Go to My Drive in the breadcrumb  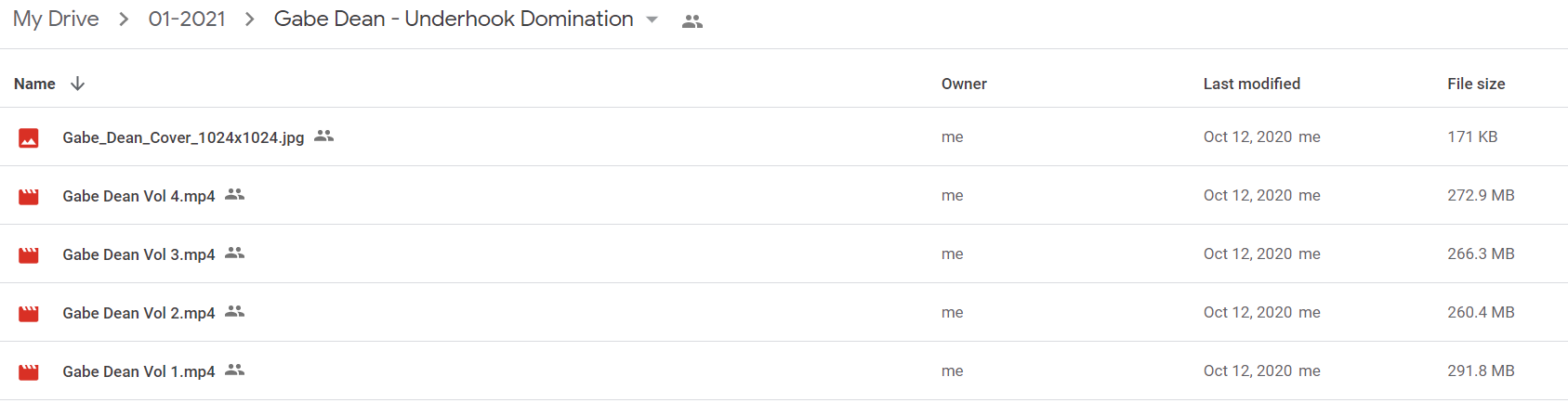click(x=56, y=19)
